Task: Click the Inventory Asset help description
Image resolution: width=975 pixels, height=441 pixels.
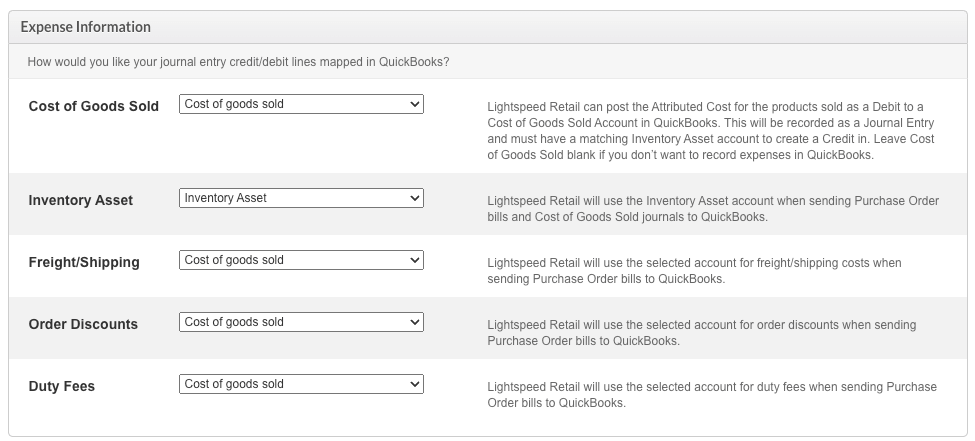Action: (x=713, y=208)
